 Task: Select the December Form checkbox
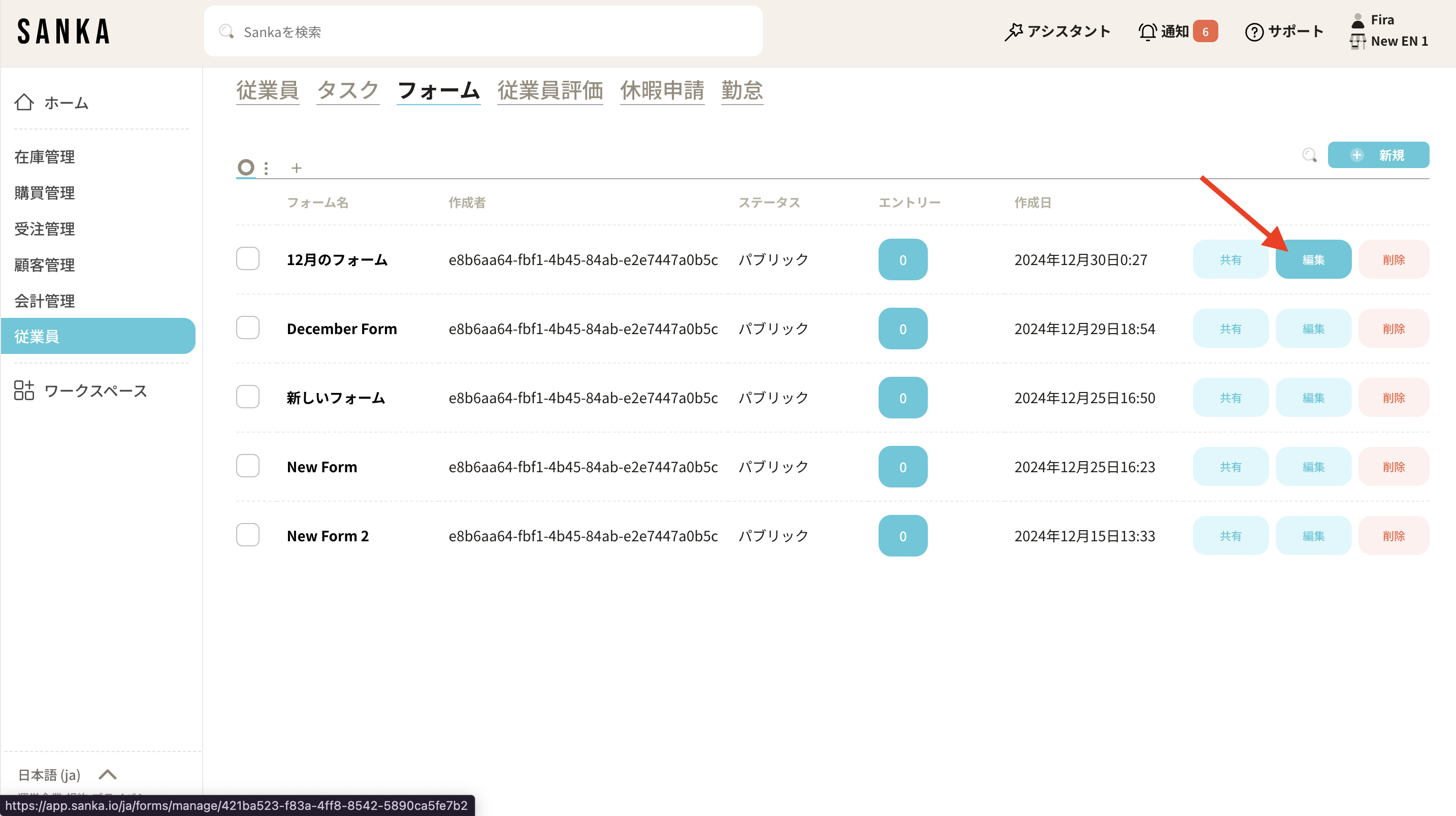pyautogui.click(x=247, y=328)
